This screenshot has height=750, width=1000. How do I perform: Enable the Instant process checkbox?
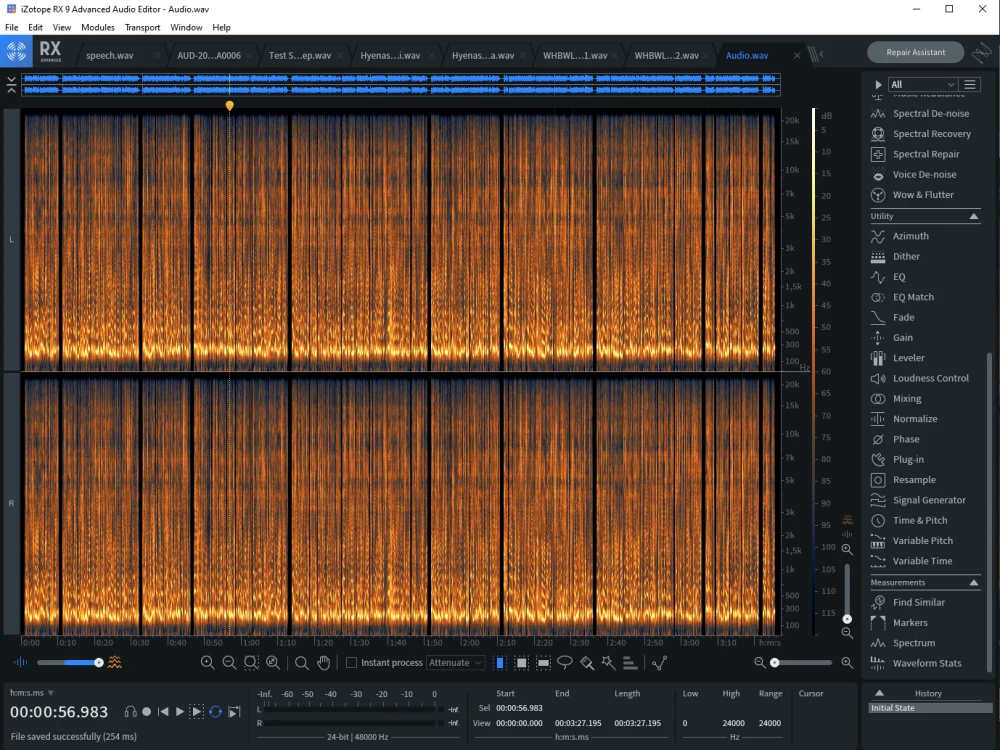(351, 663)
